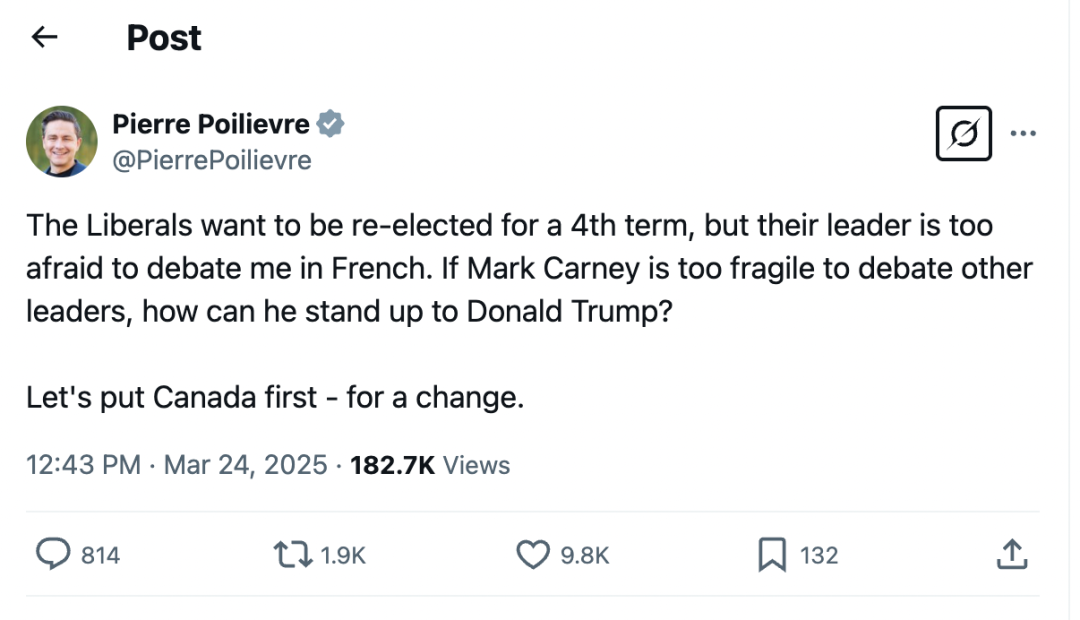Click the Post page heading
The height and width of the screenshot is (620, 1080).
tap(164, 38)
